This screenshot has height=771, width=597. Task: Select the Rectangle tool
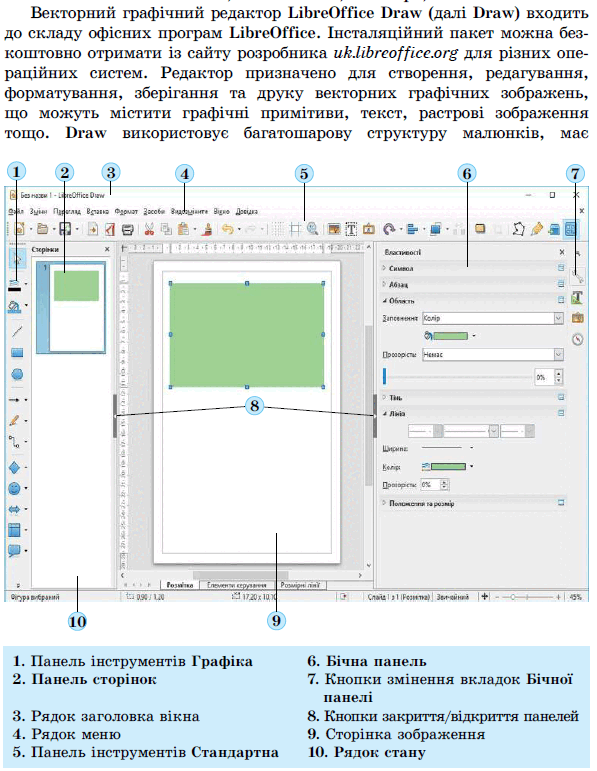[17, 353]
